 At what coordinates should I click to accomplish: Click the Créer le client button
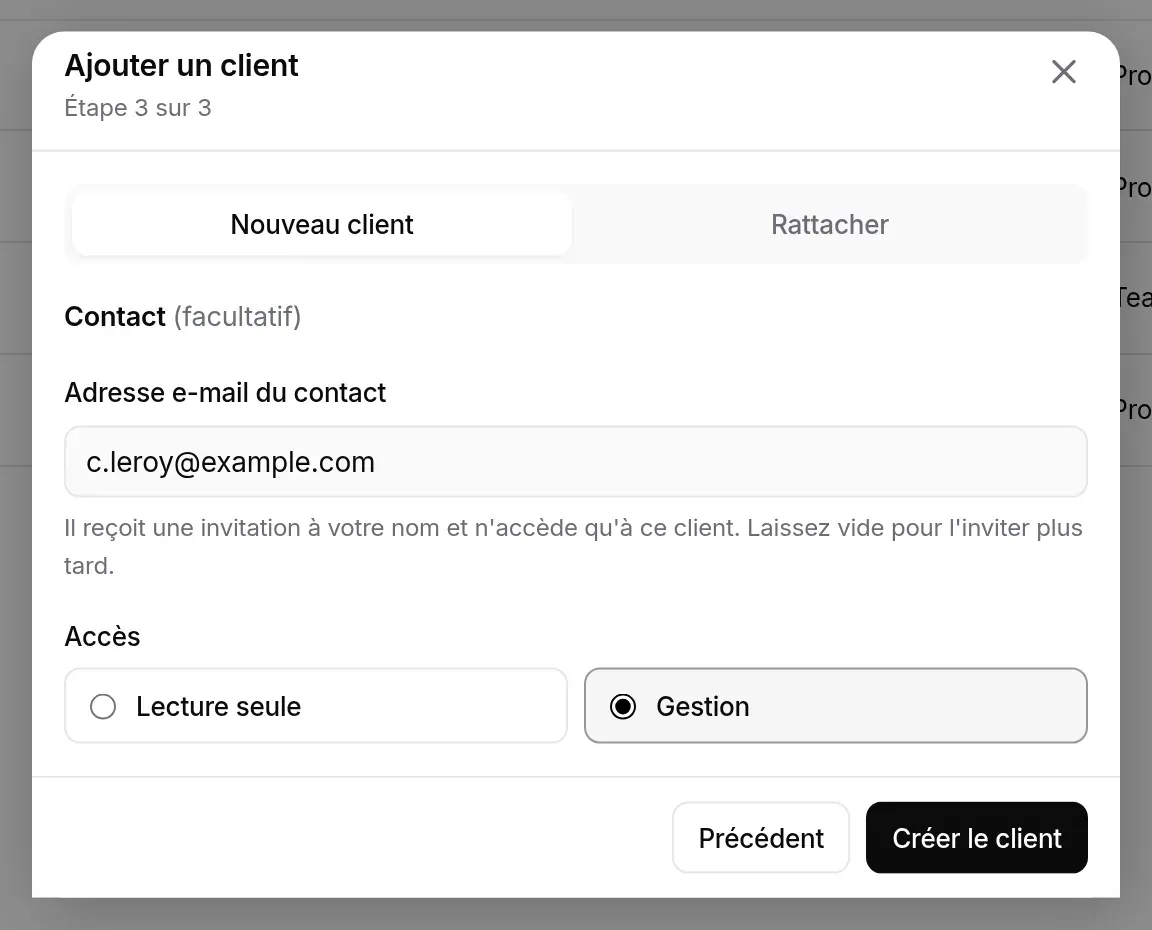click(976, 837)
